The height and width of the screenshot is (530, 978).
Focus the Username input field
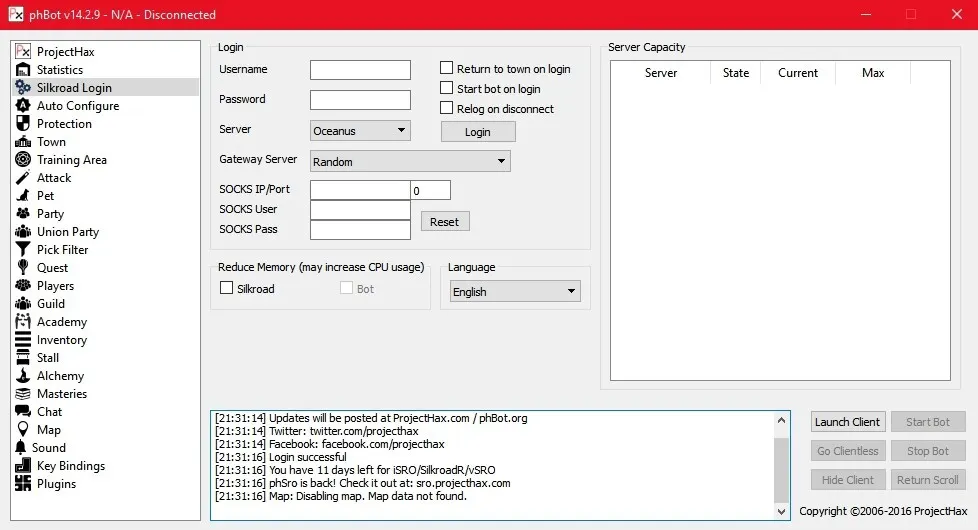pyautogui.click(x=361, y=70)
